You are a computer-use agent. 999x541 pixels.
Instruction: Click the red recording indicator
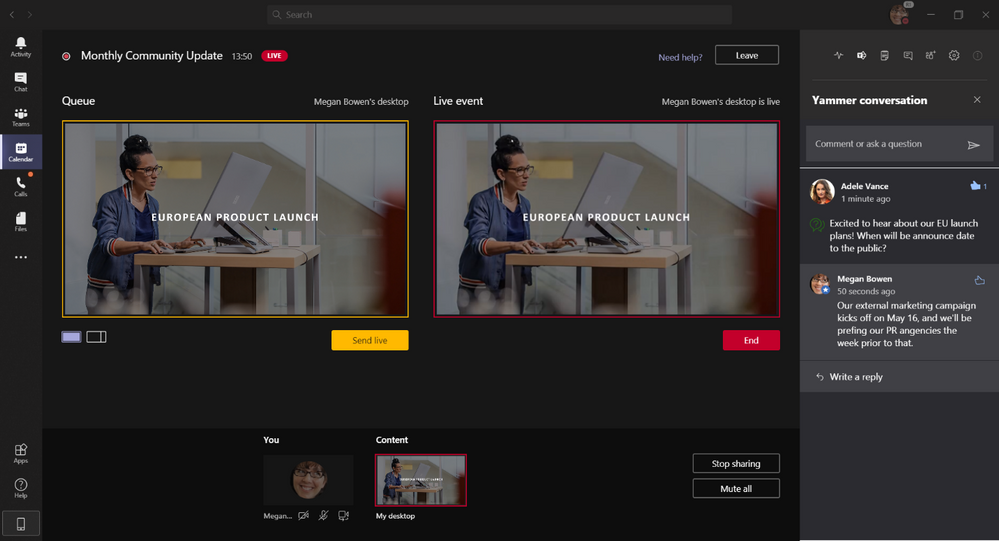66,56
